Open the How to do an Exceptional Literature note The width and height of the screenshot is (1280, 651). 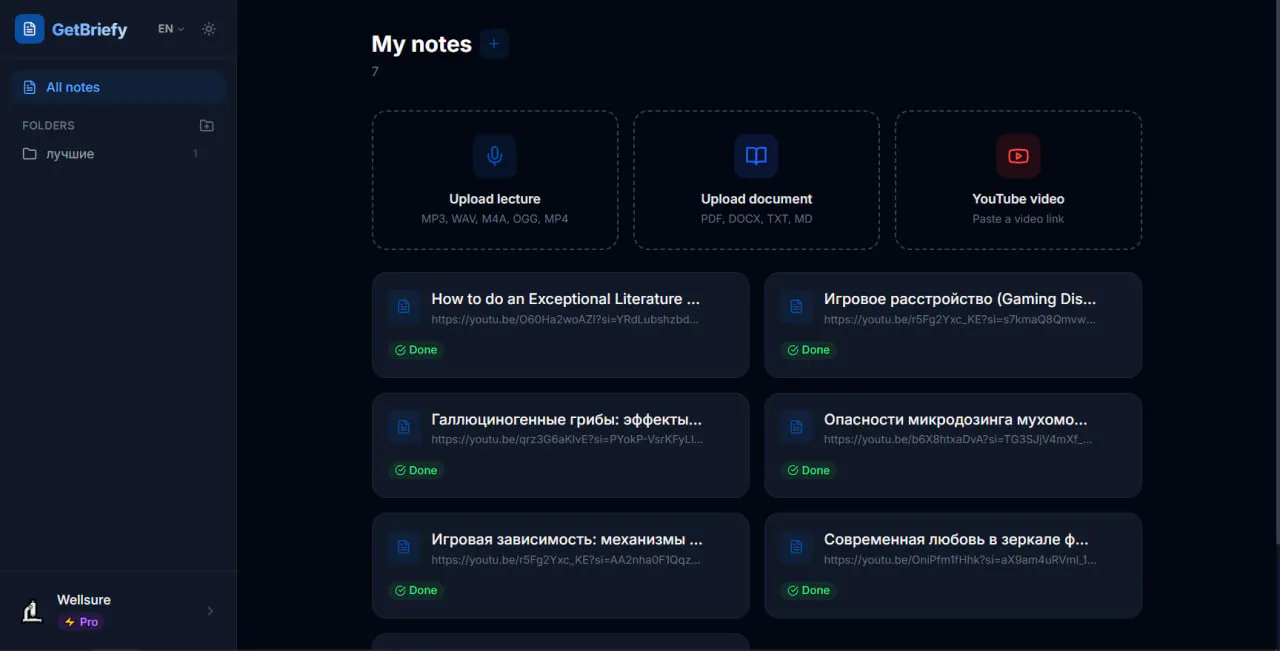[x=560, y=325]
